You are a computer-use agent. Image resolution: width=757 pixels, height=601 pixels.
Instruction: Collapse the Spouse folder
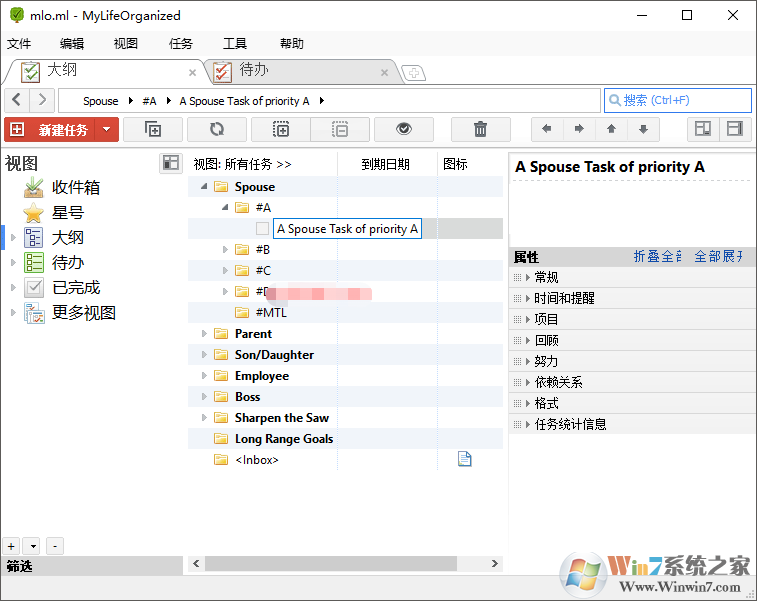click(204, 186)
